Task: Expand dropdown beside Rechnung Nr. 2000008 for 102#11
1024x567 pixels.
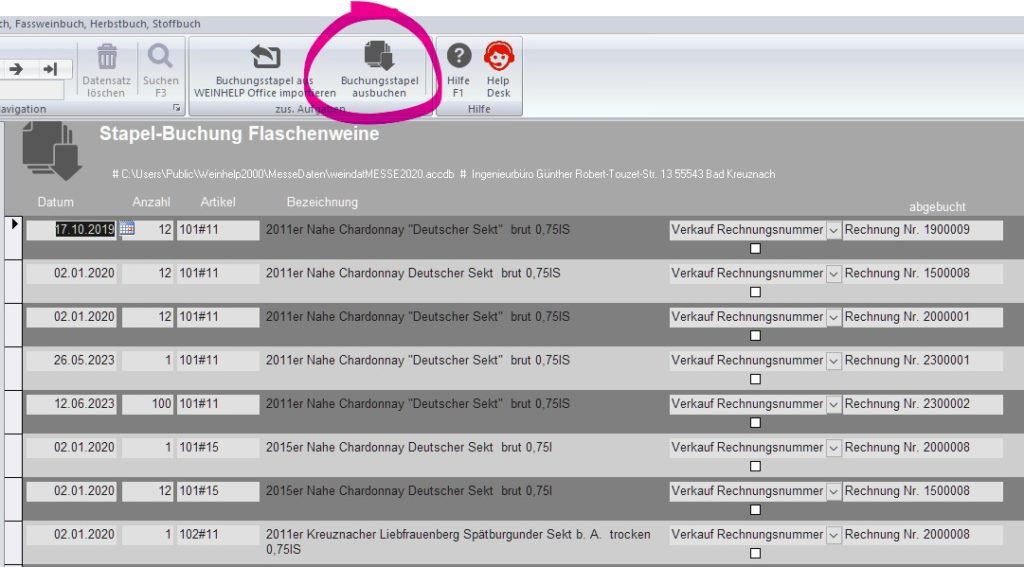Action: pyautogui.click(x=834, y=535)
